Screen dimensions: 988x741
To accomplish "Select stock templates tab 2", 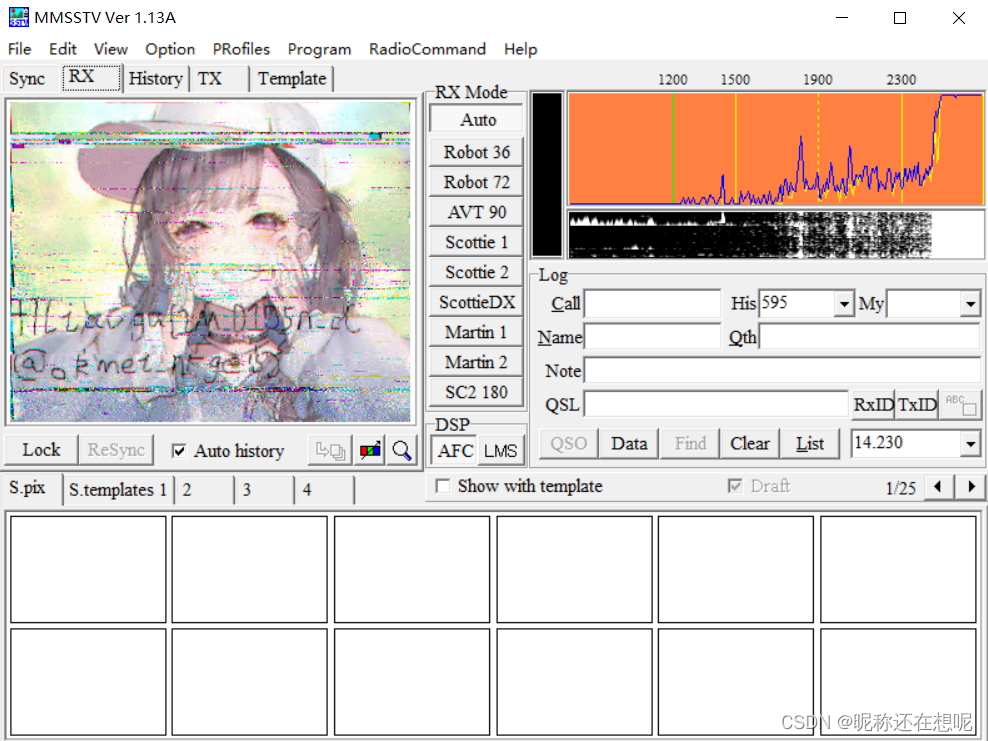I will pyautogui.click(x=203, y=490).
